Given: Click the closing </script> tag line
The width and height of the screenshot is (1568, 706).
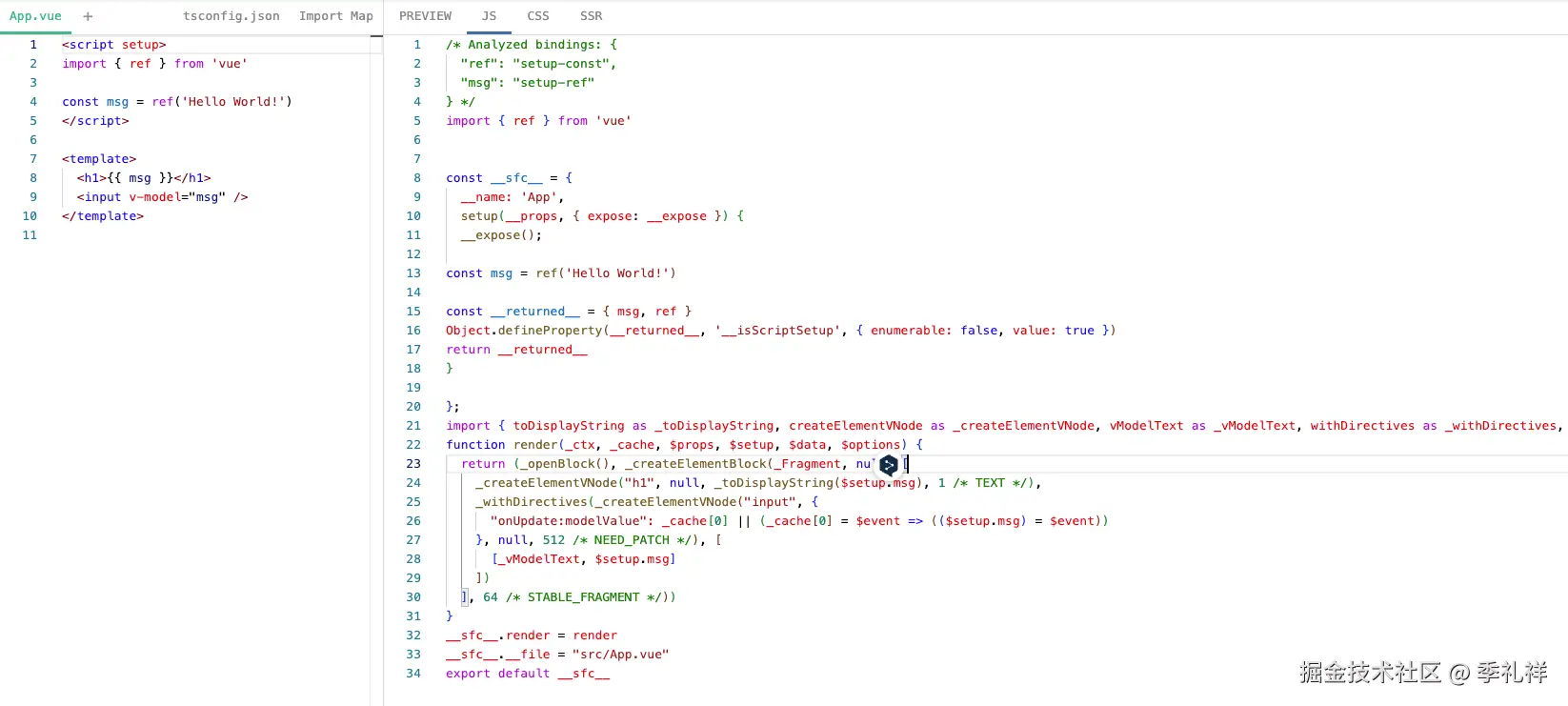Looking at the screenshot, I should [x=95, y=121].
